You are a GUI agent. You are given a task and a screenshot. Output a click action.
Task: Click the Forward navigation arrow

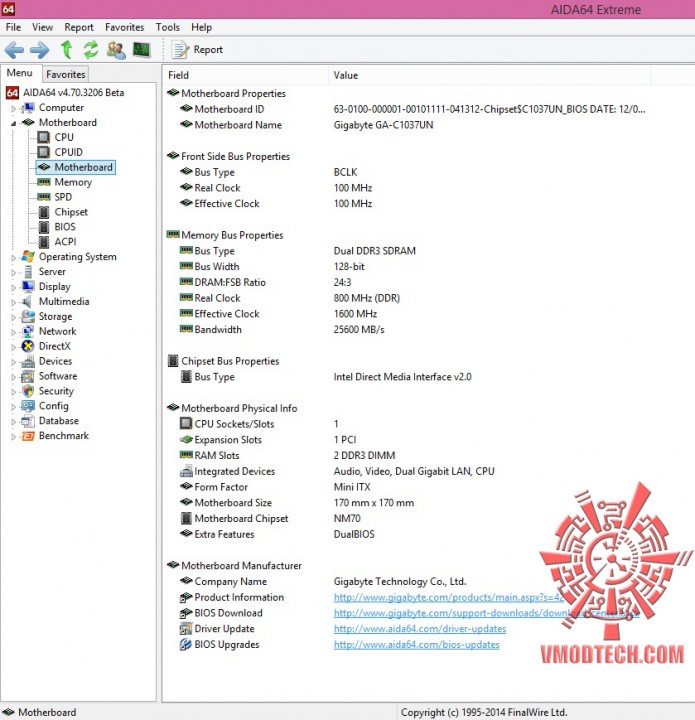pyautogui.click(x=39, y=50)
